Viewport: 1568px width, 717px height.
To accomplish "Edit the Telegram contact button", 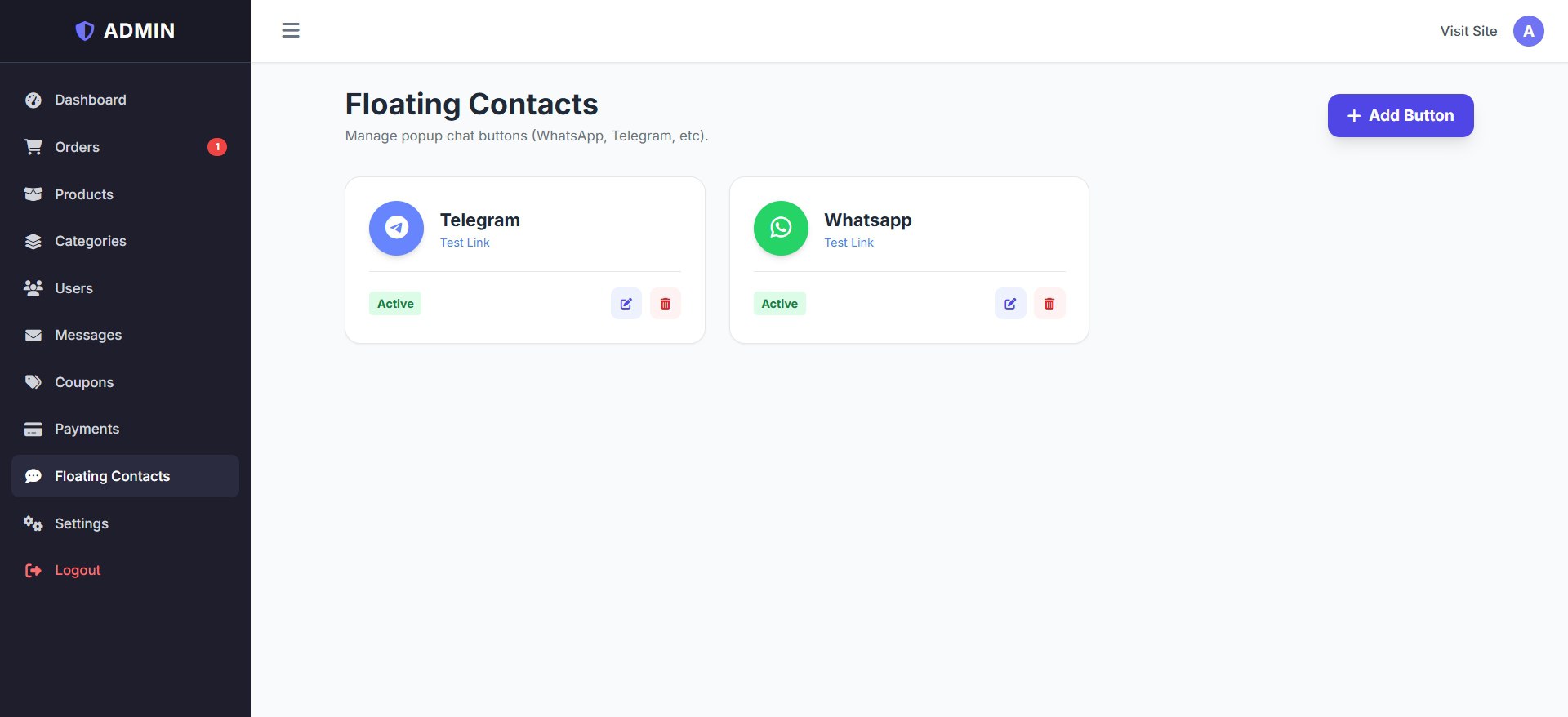I will point(626,304).
